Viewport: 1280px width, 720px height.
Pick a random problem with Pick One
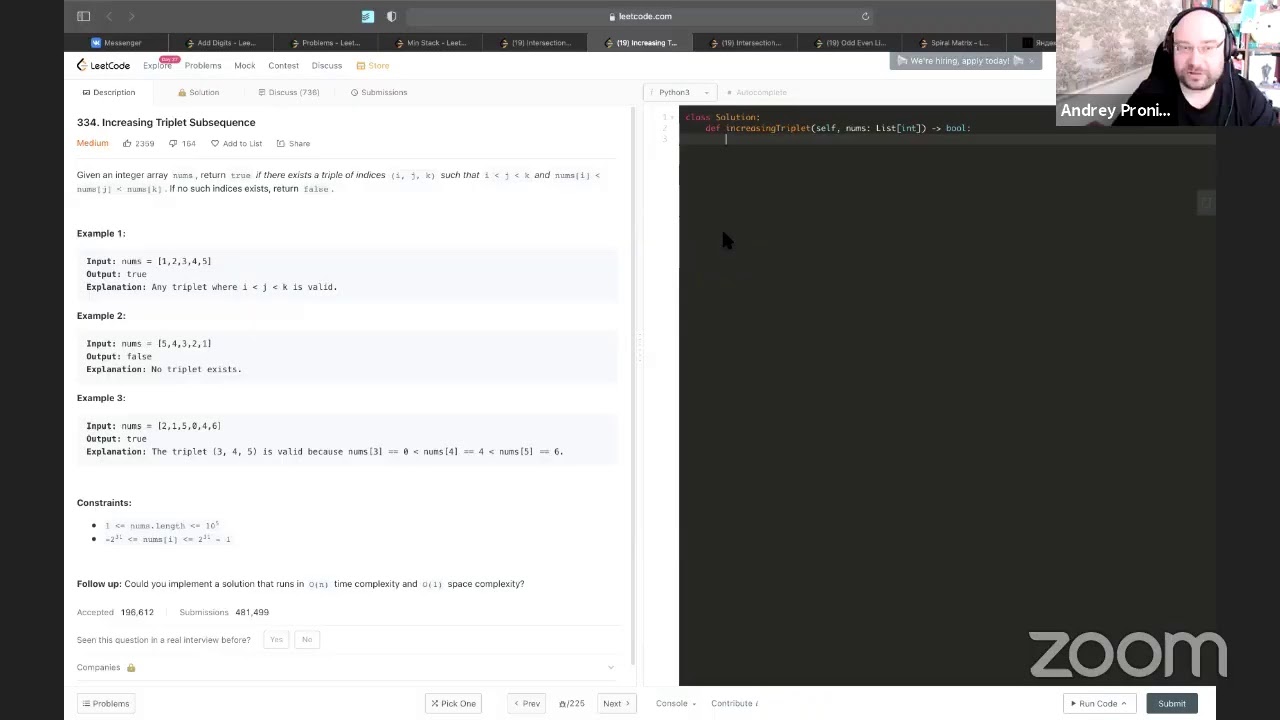(x=453, y=704)
